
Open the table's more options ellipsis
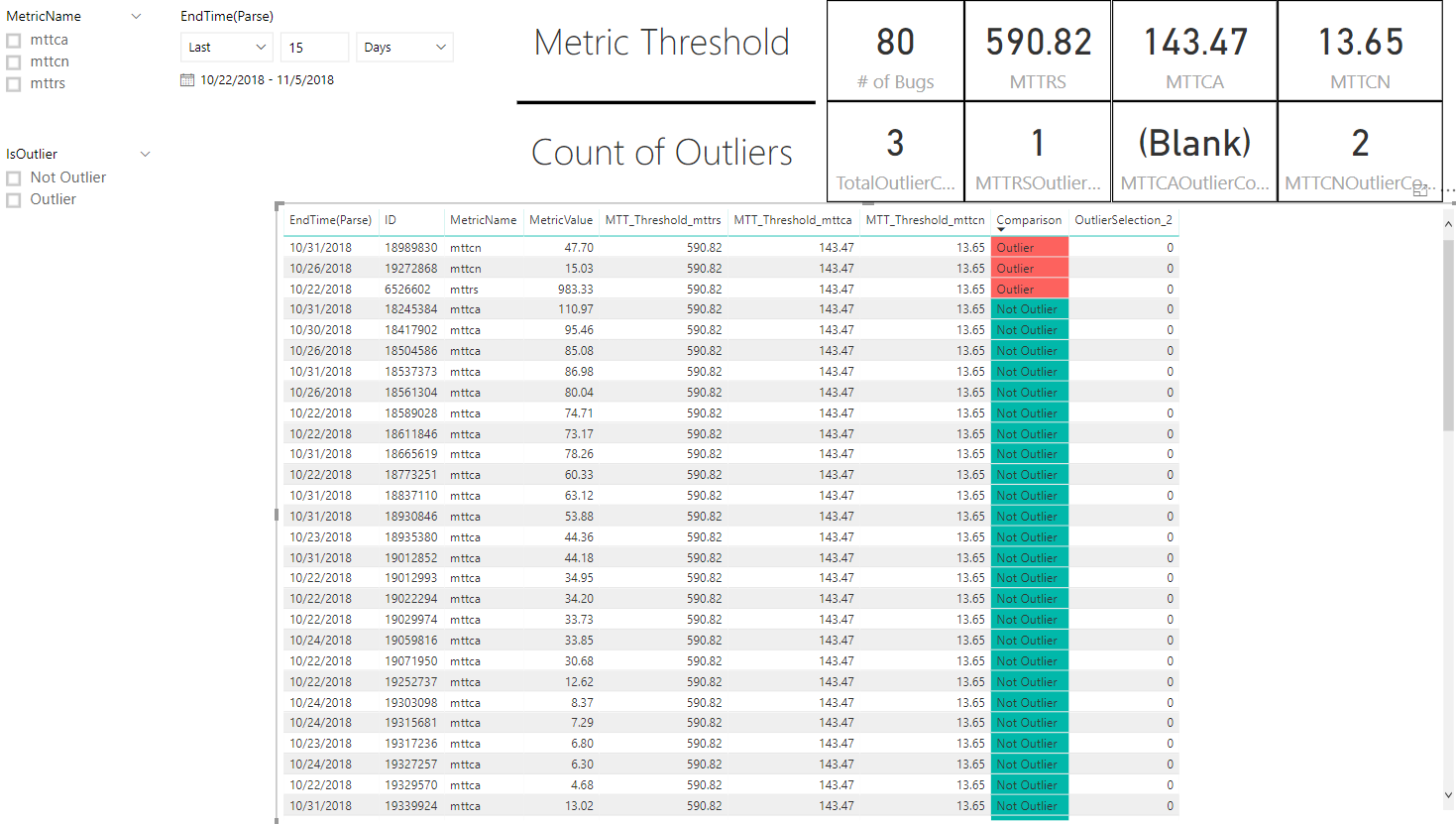1449,189
